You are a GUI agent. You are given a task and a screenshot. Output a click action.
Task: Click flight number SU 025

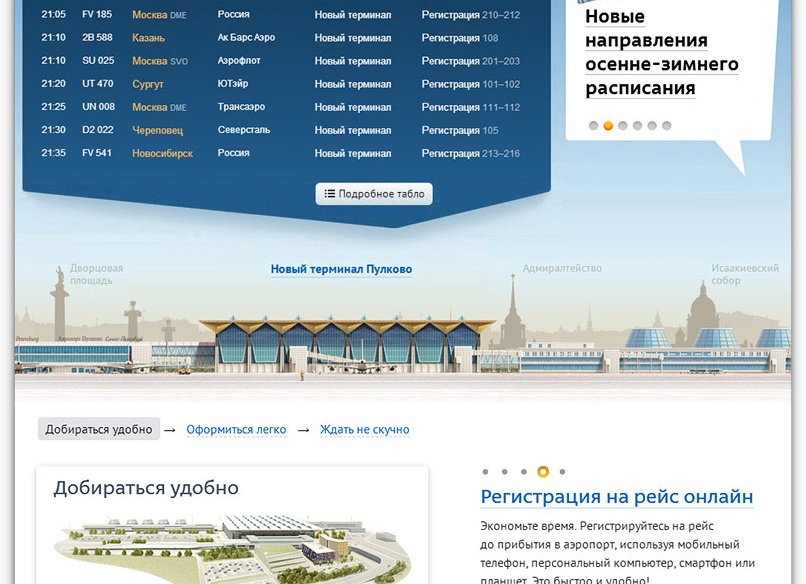pyautogui.click(x=98, y=61)
